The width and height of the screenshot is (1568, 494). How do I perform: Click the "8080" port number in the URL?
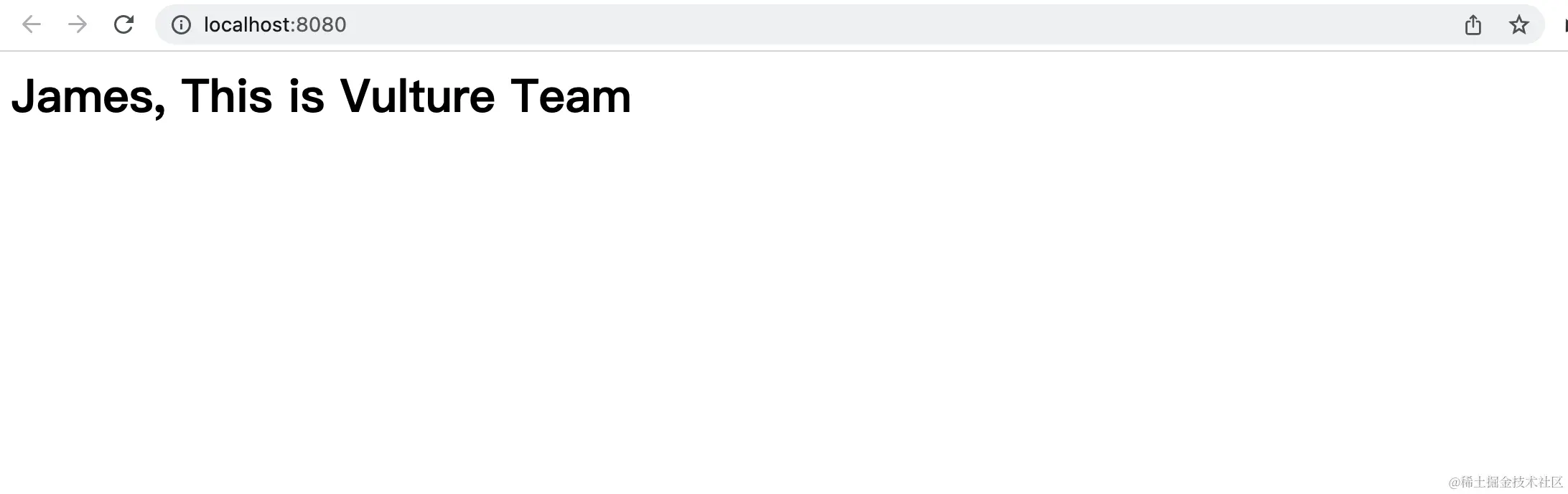tap(321, 24)
